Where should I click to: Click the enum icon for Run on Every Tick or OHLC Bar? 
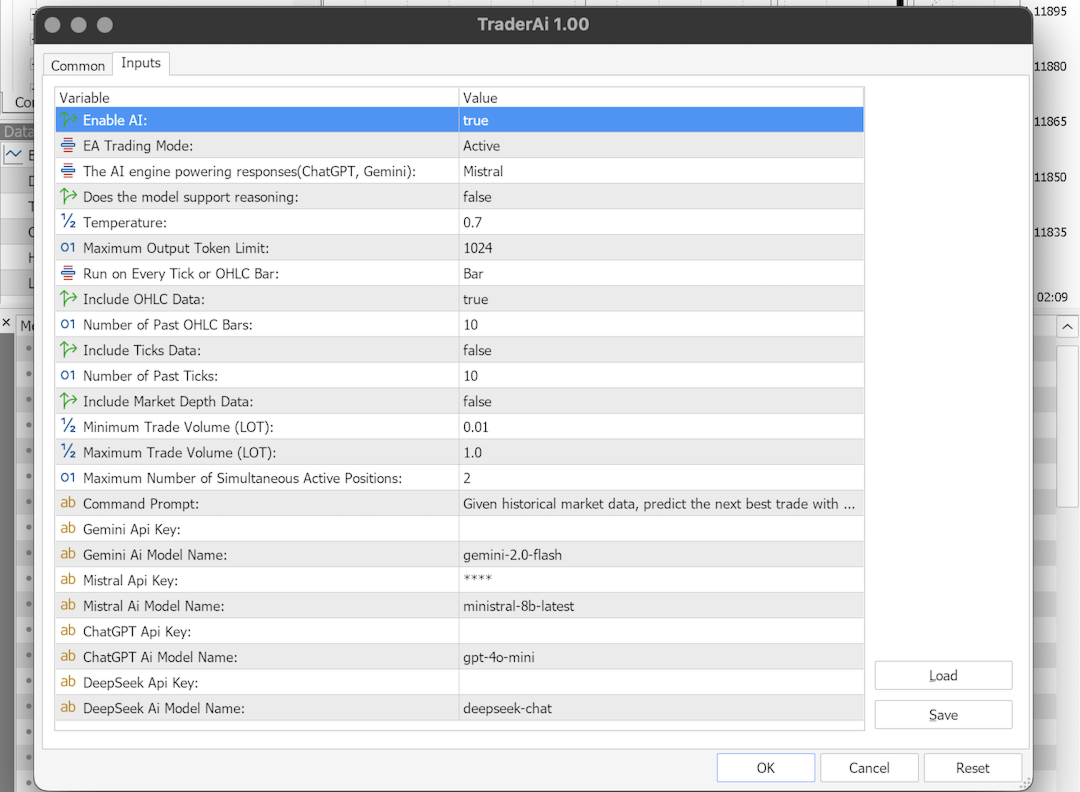tap(68, 273)
